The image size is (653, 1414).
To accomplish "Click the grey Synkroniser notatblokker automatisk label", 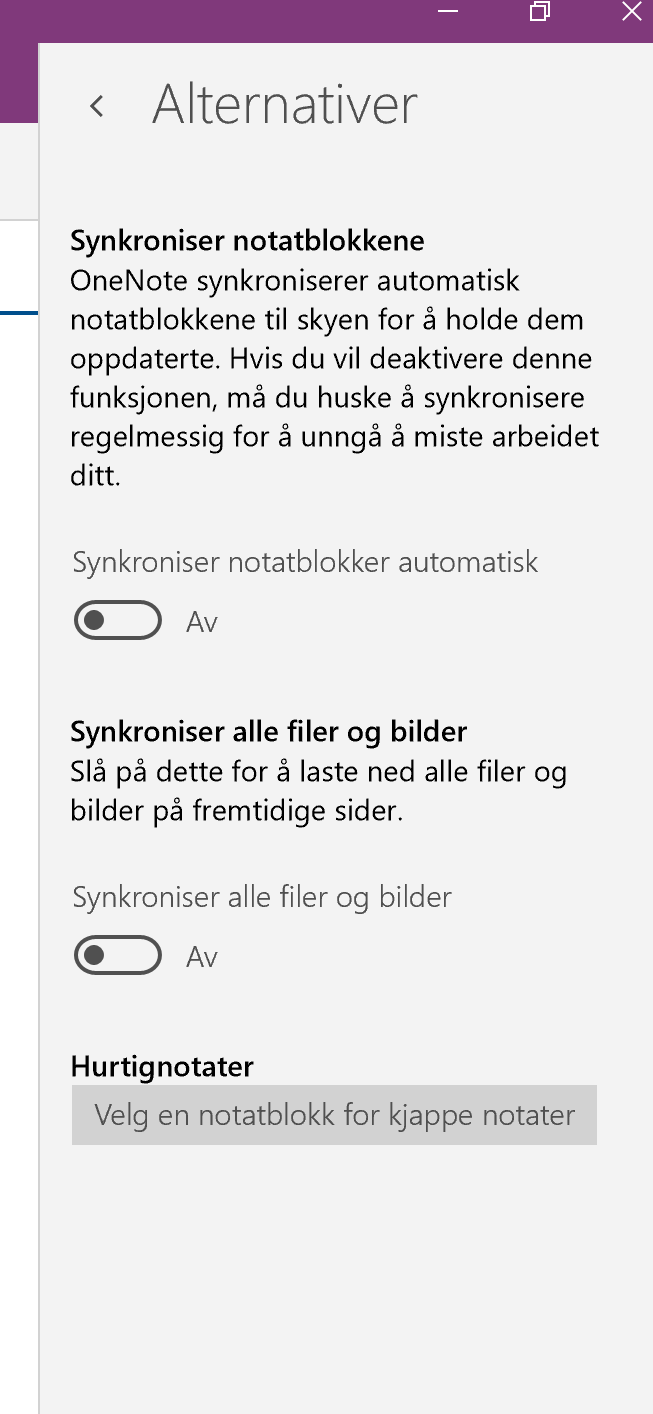I will [306, 562].
